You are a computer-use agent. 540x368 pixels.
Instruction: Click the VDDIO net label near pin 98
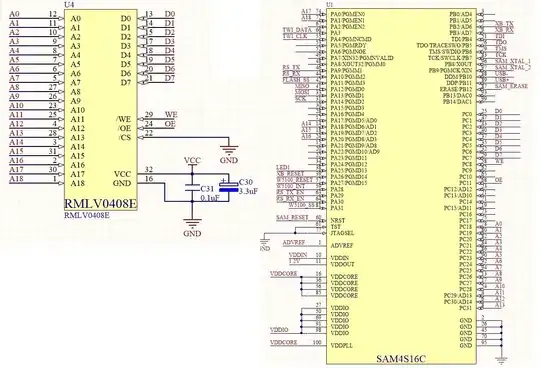click(279, 330)
